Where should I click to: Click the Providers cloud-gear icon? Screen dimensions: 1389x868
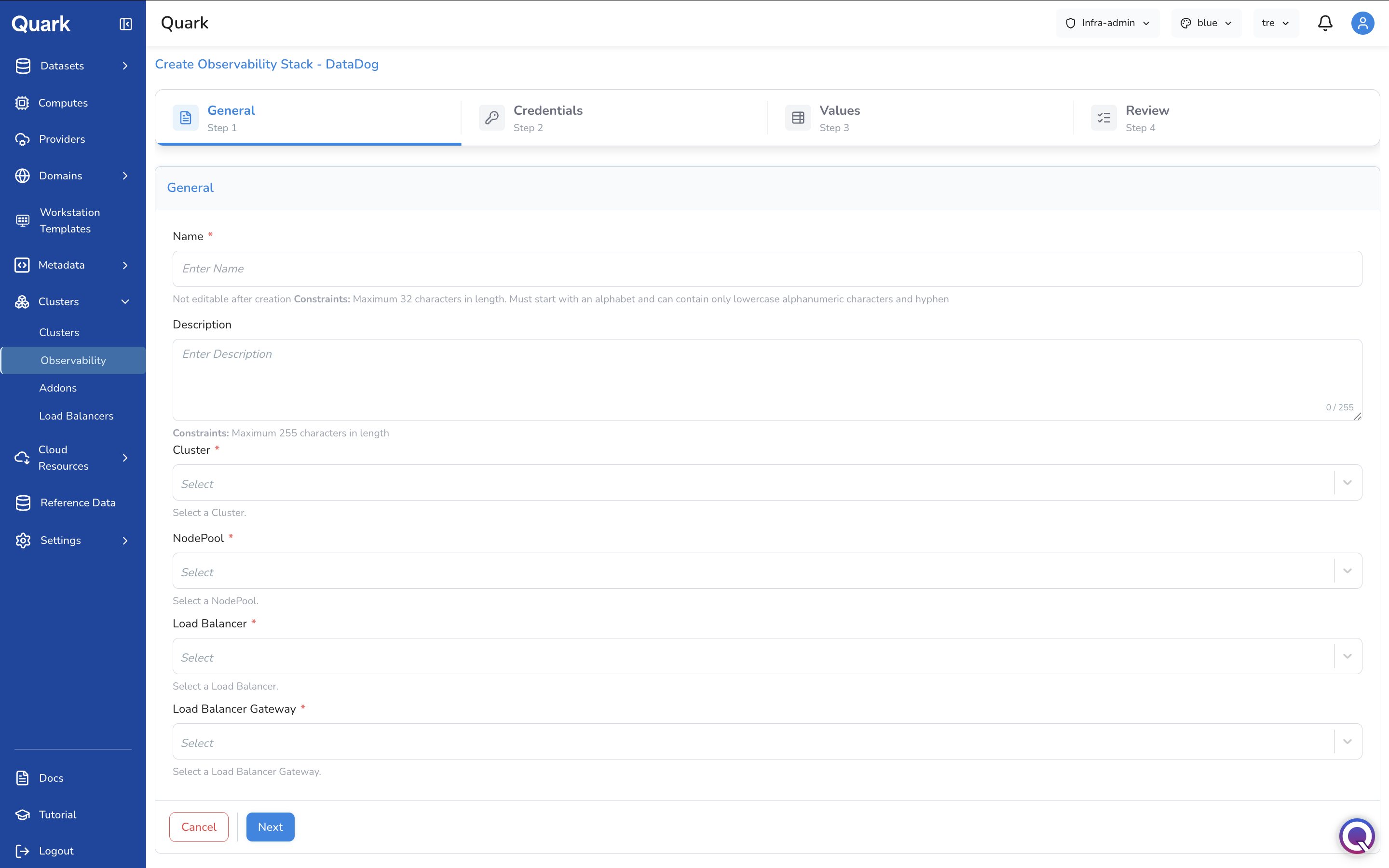pos(22,139)
